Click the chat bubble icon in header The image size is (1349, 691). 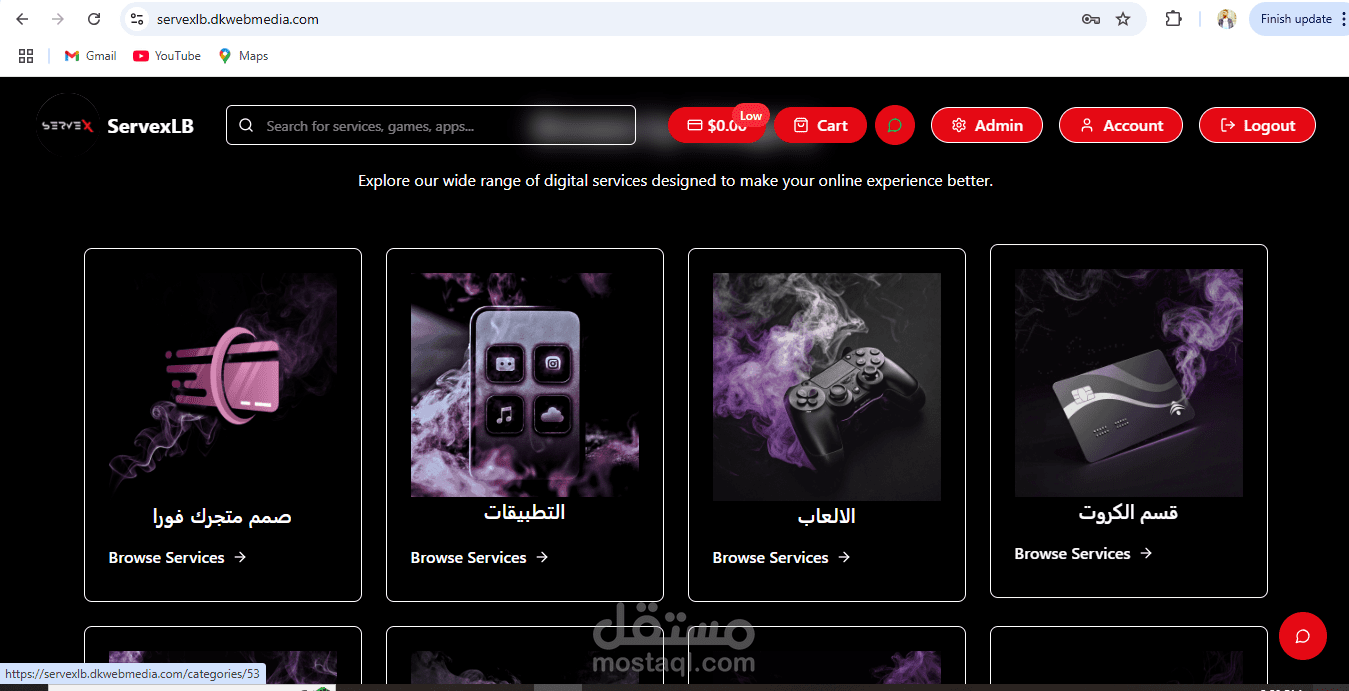point(895,126)
